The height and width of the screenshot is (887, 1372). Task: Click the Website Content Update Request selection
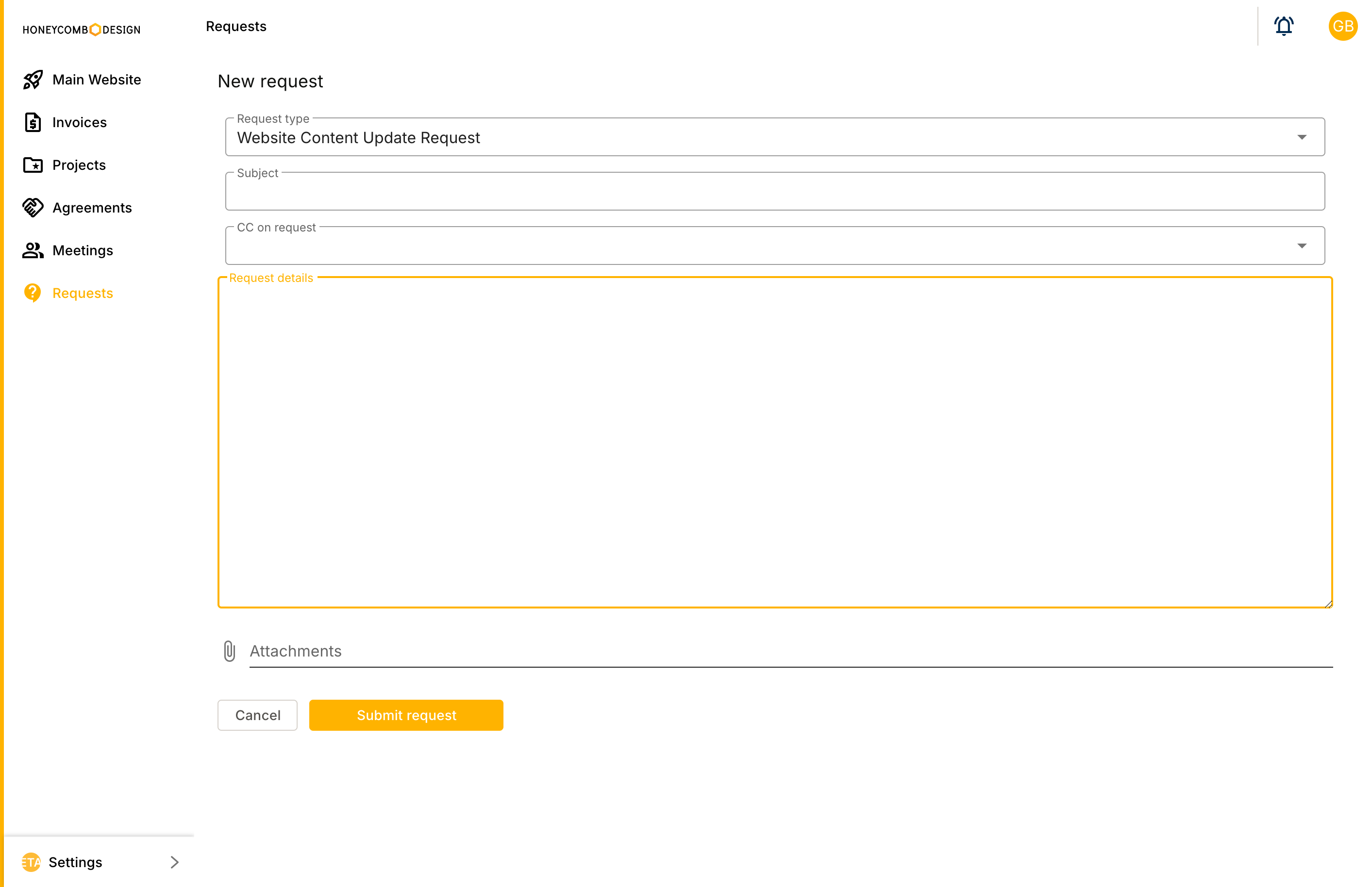[358, 138]
